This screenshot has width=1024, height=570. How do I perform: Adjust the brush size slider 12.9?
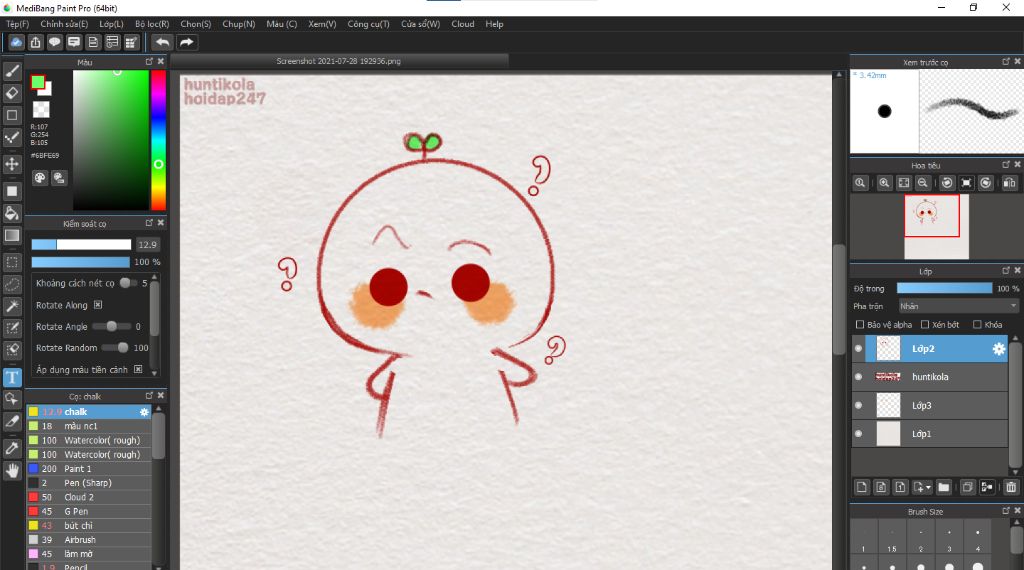click(x=81, y=245)
